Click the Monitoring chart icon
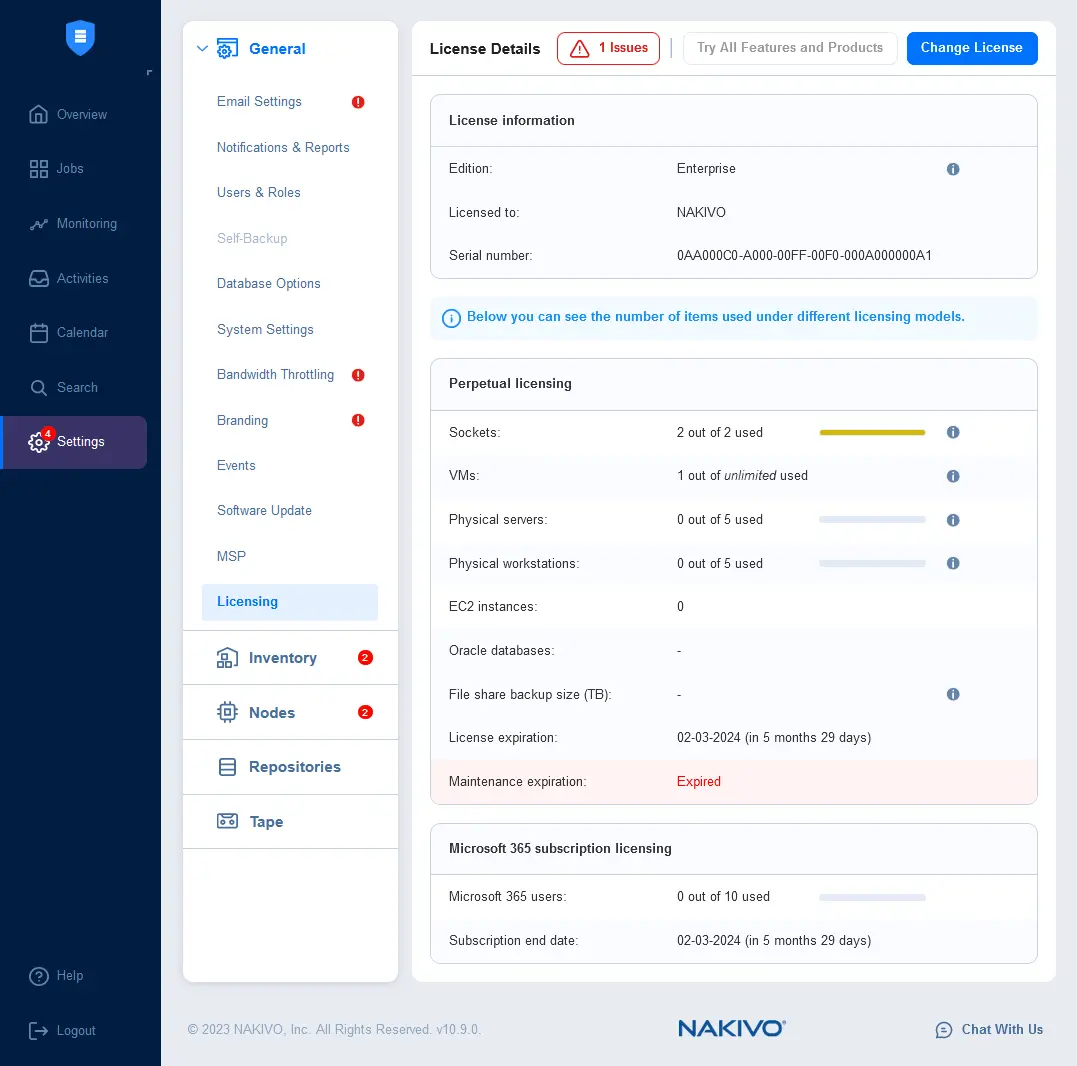Image resolution: width=1077 pixels, height=1066 pixels. click(x=38, y=224)
